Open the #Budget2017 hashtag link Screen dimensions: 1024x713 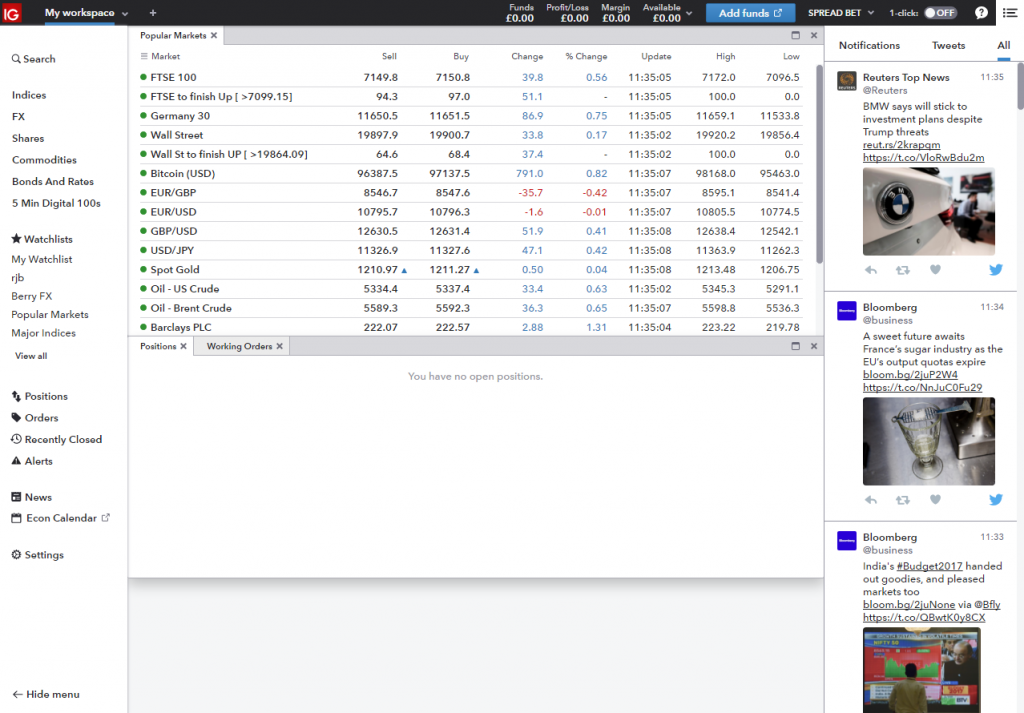pyautogui.click(x=929, y=566)
